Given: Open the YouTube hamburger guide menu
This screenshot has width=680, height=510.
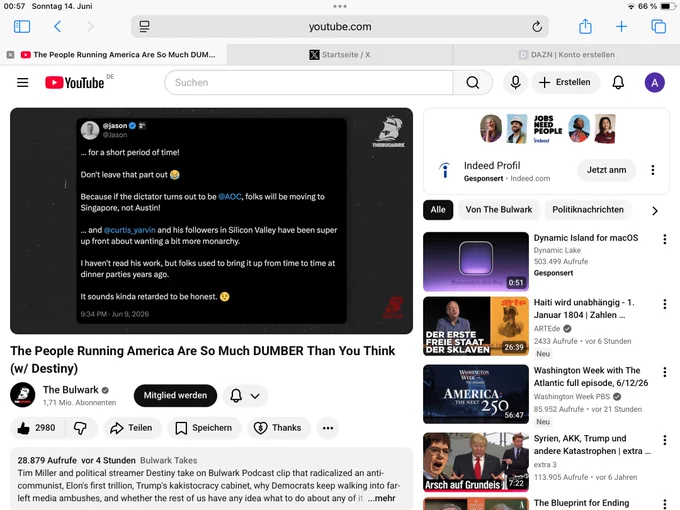Looking at the screenshot, I should pos(23,82).
